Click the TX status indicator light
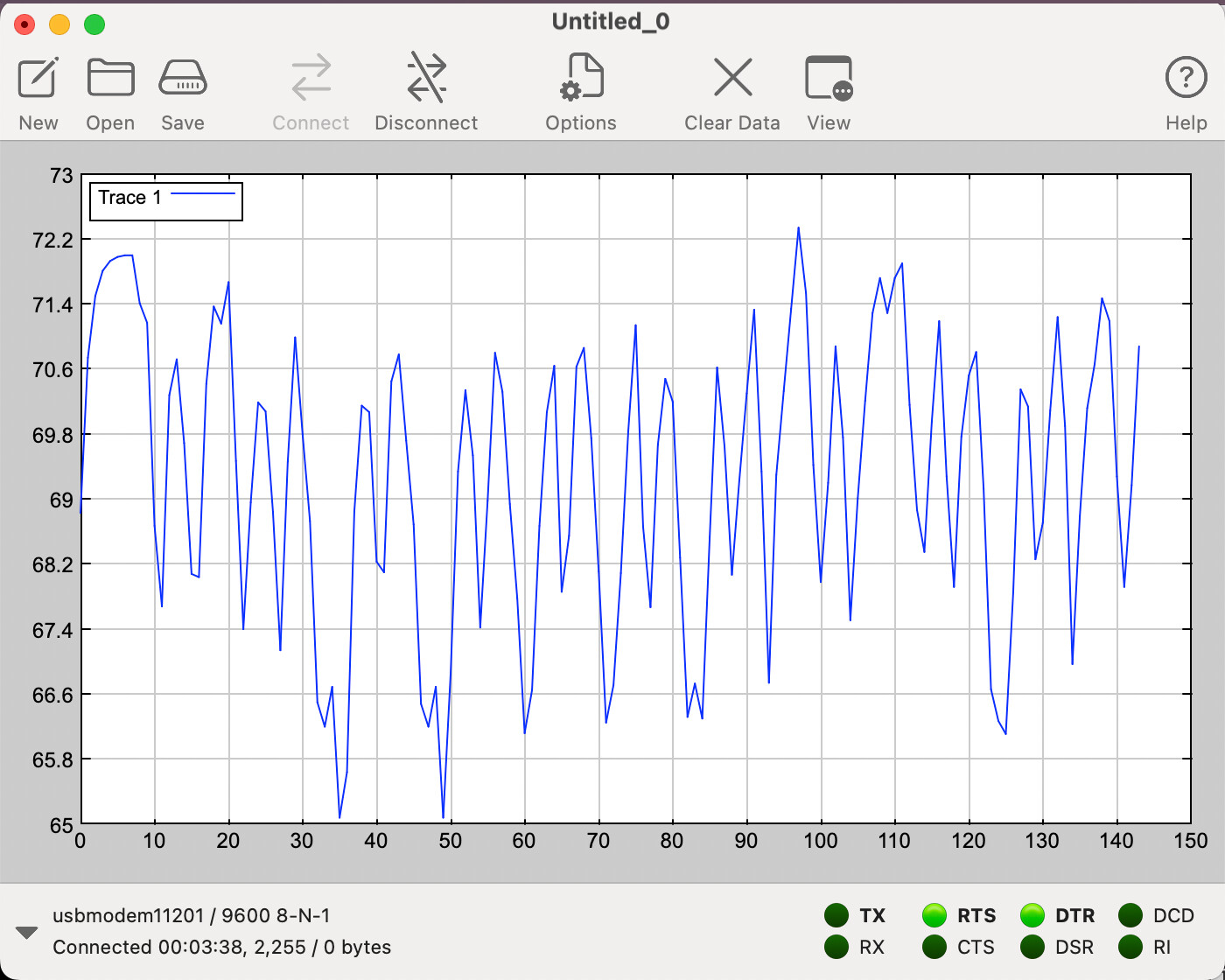 (x=836, y=915)
